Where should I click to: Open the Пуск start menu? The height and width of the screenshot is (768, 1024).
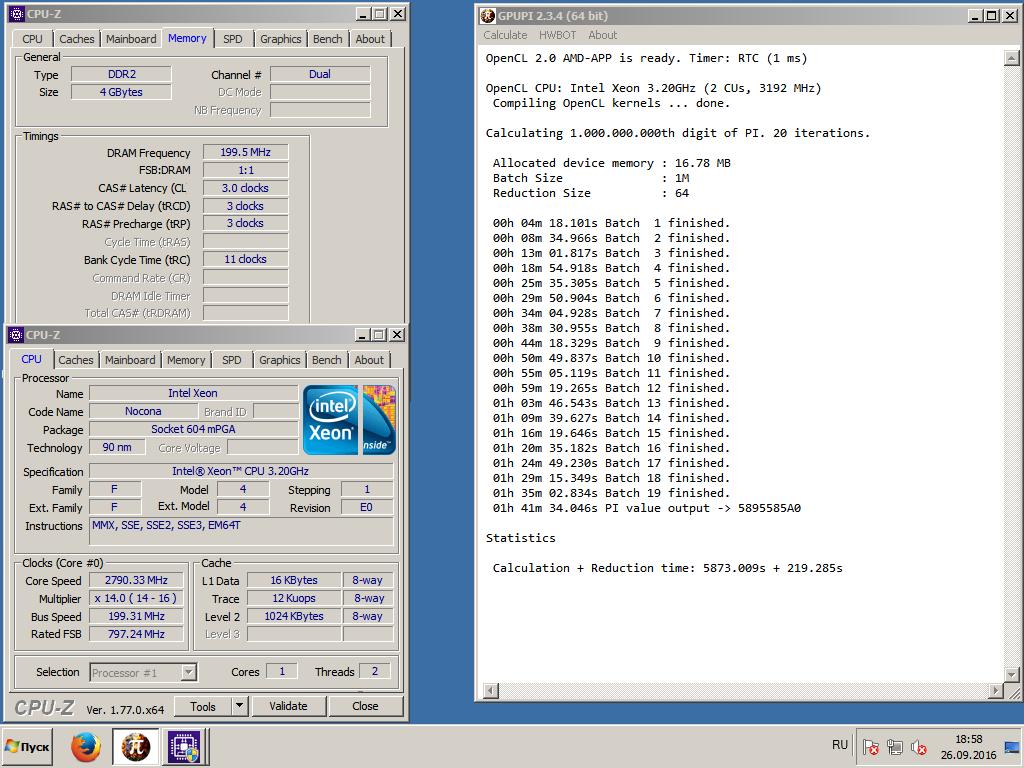point(27,746)
